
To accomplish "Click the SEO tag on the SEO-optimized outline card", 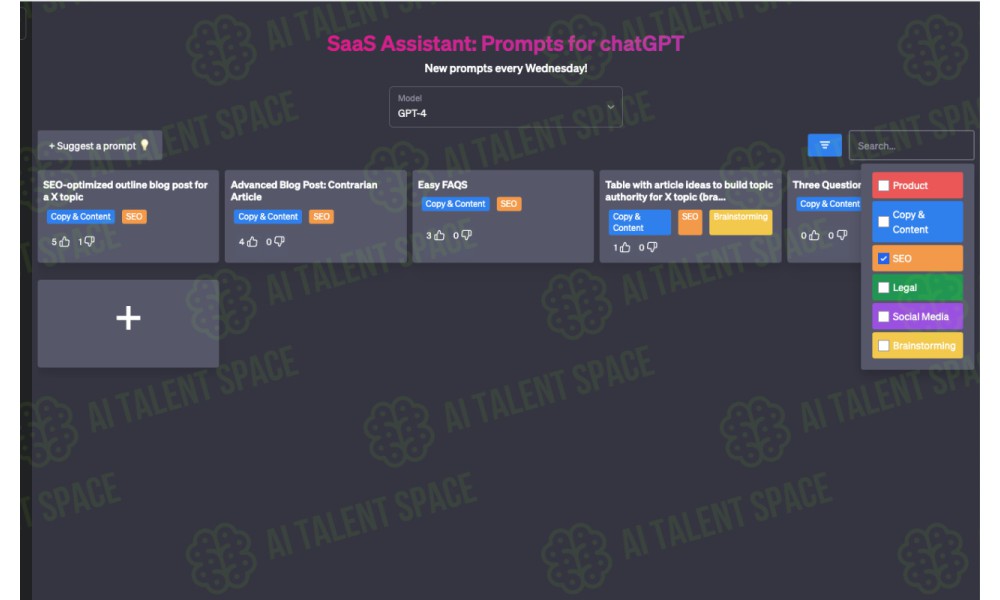I will [x=134, y=217].
